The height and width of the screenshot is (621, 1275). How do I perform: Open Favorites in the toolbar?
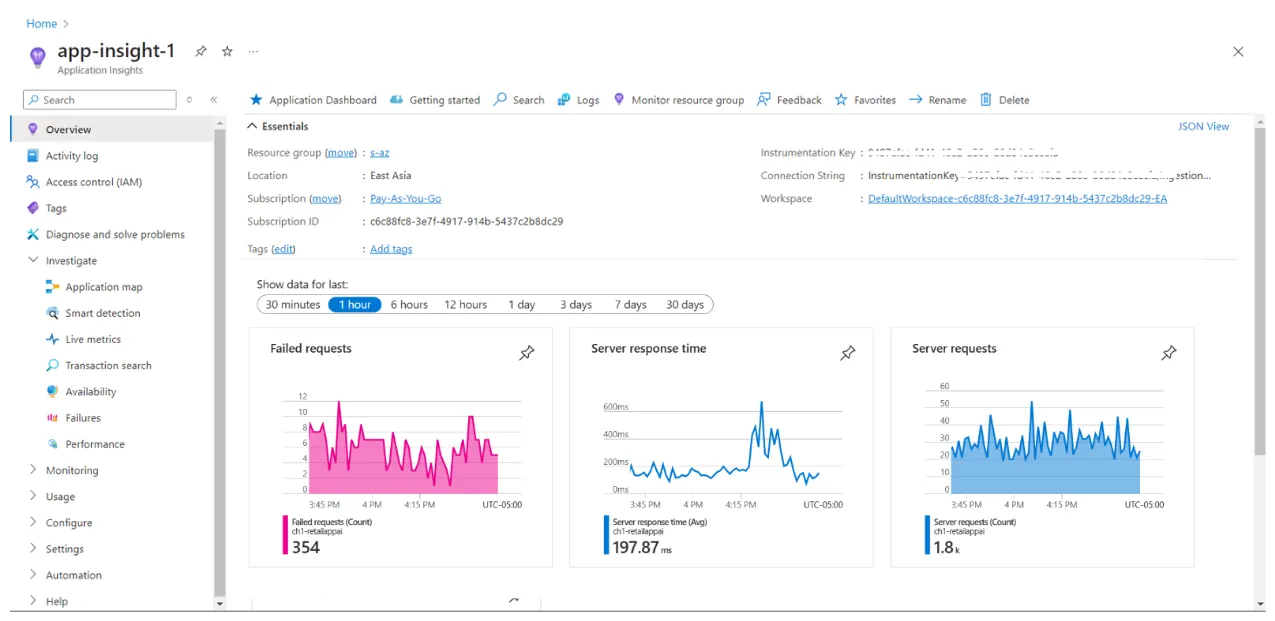(x=865, y=100)
